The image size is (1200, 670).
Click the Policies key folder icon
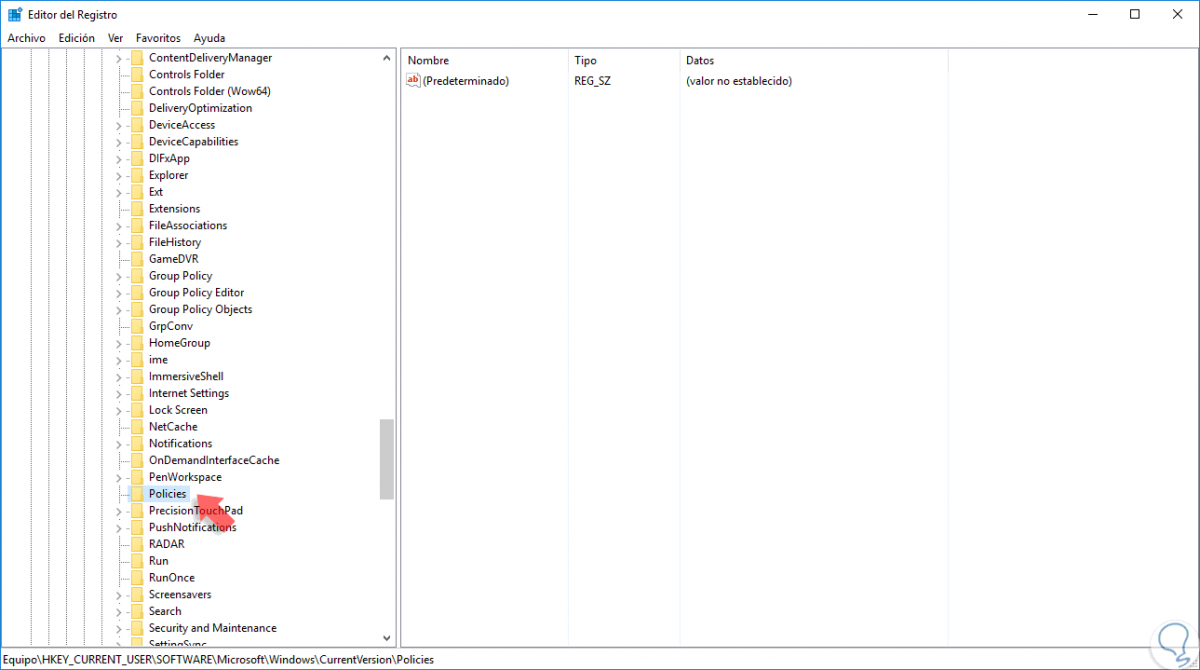click(137, 494)
